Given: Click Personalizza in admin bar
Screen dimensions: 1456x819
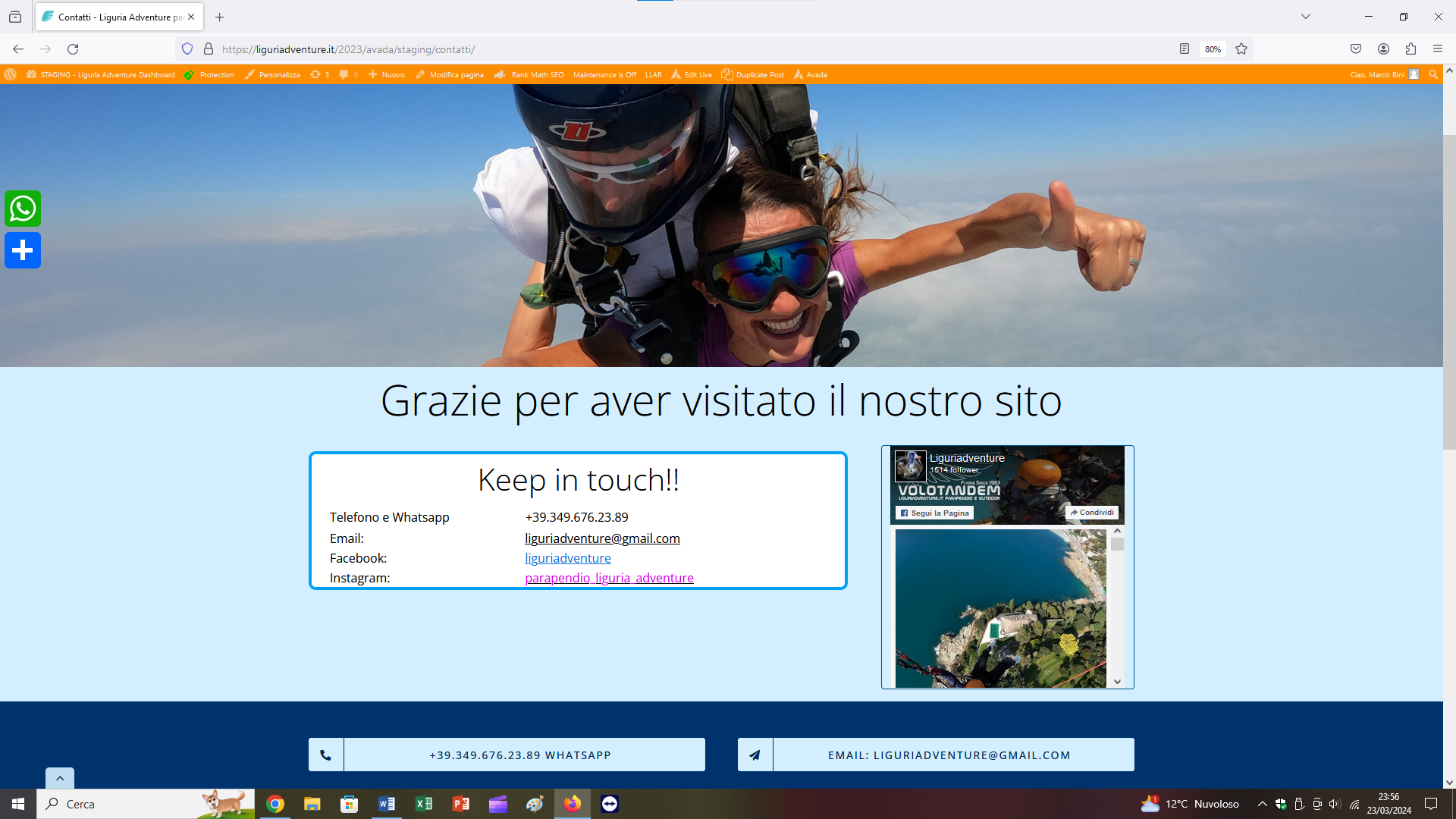Looking at the screenshot, I should point(272,74).
